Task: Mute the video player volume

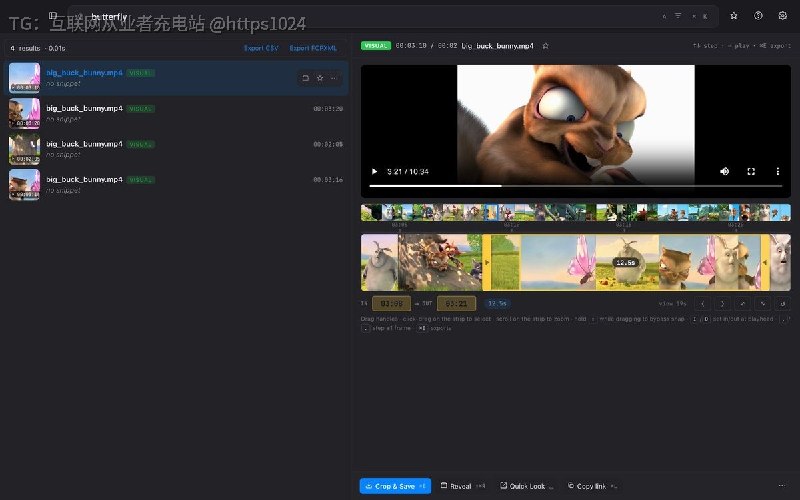Action: 724,171
